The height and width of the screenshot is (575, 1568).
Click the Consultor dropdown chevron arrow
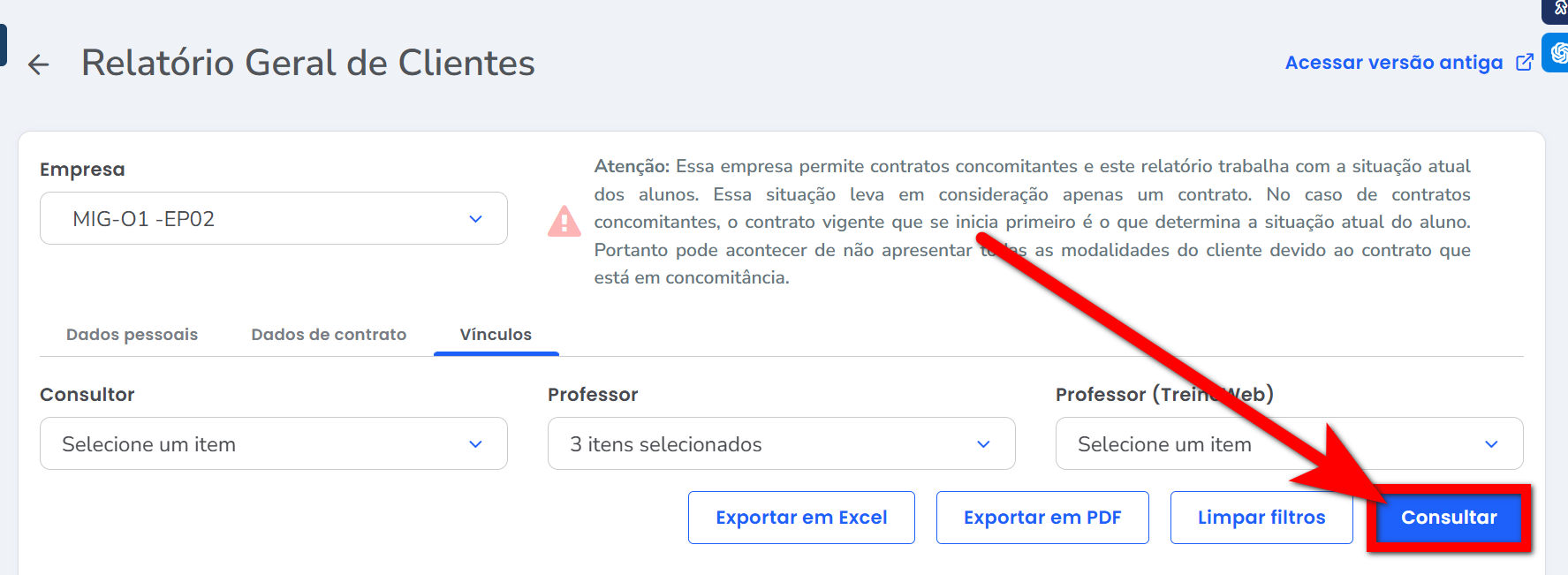475,444
